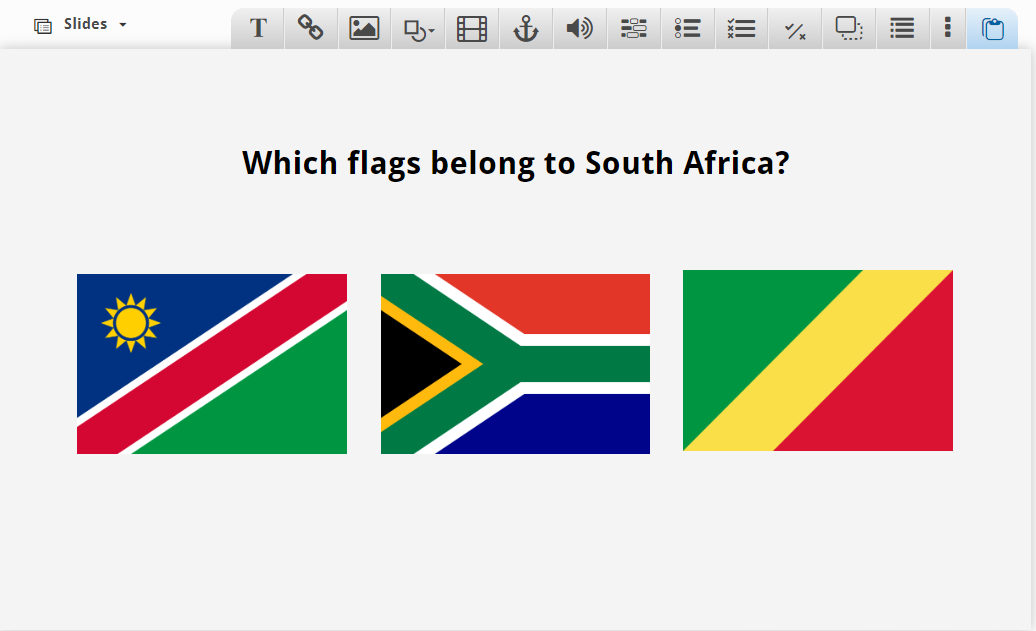Insert drag-and-drop interaction icon
This screenshot has height=631, width=1036.
[x=849, y=28]
